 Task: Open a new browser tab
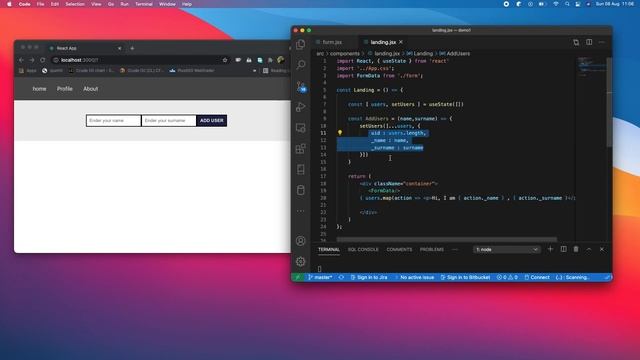(132, 48)
